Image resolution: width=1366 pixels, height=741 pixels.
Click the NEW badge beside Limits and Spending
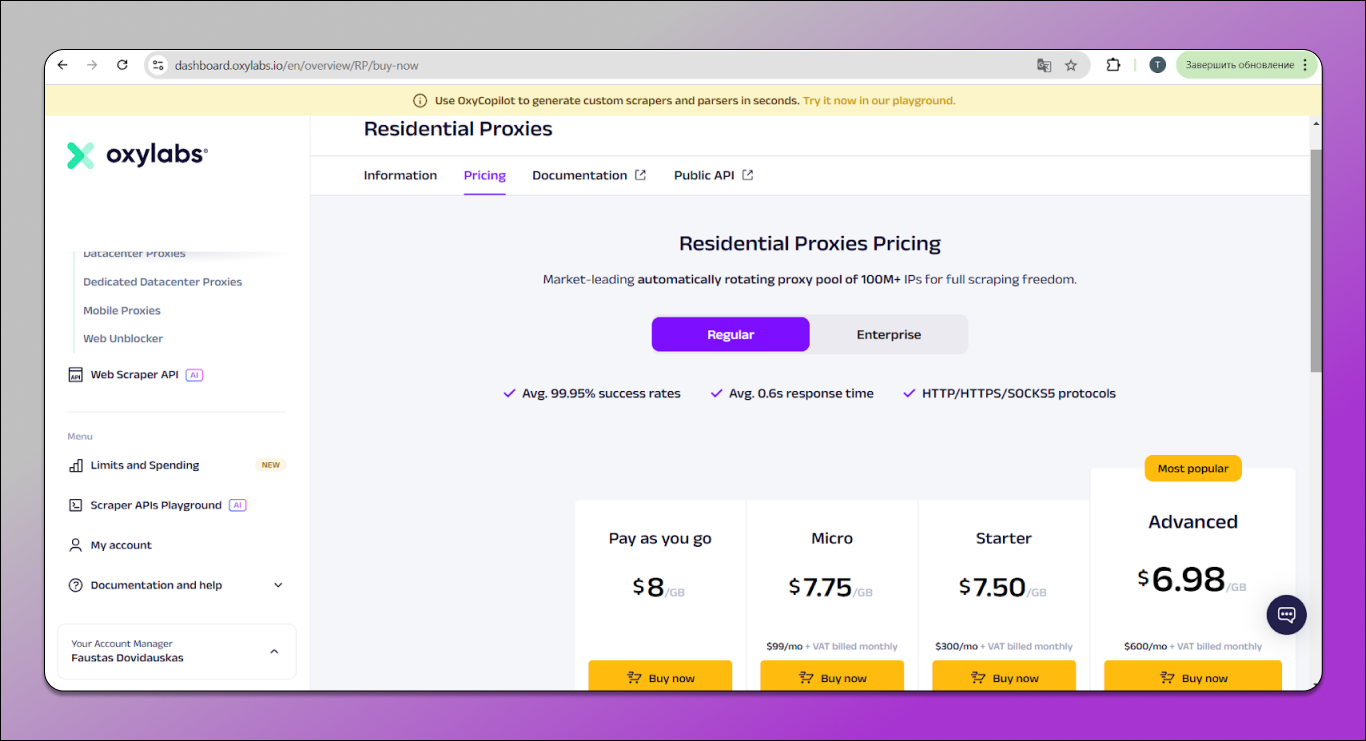tap(271, 465)
